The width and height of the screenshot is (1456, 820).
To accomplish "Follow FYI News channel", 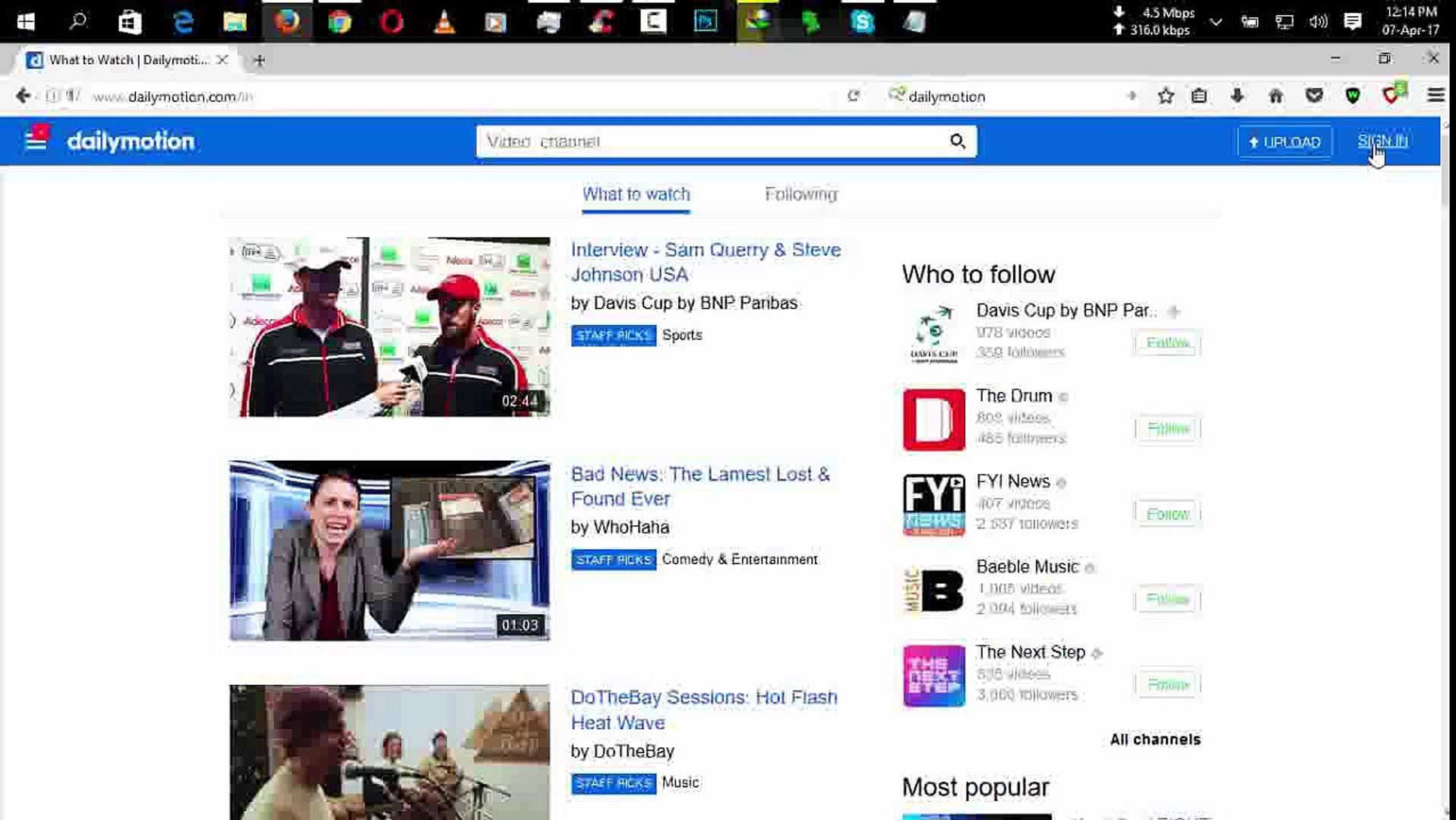I will coord(1167,514).
